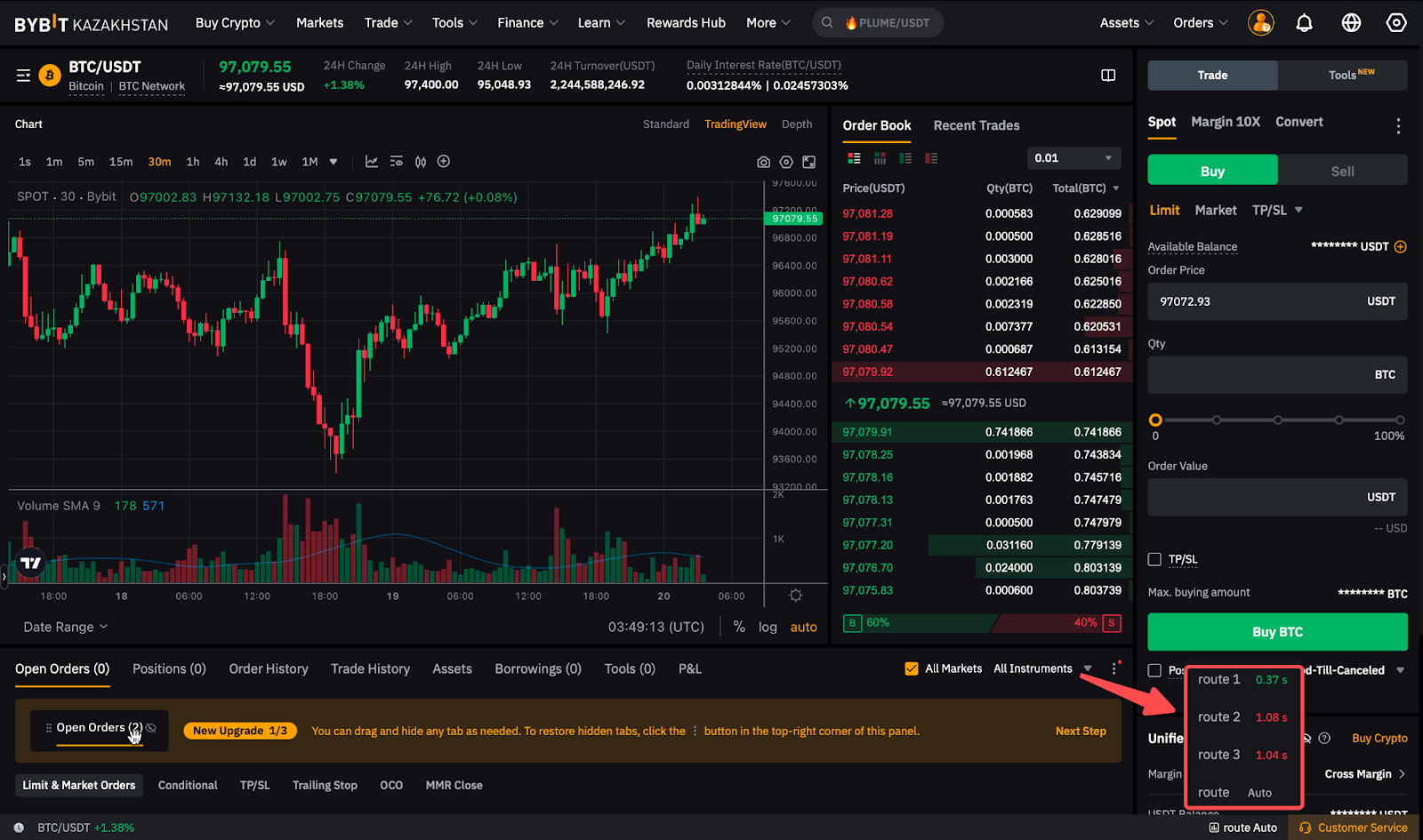Viewport: 1423px width, 840px height.
Task: Switch to the Recent Trades tab
Action: pyautogui.click(x=976, y=125)
